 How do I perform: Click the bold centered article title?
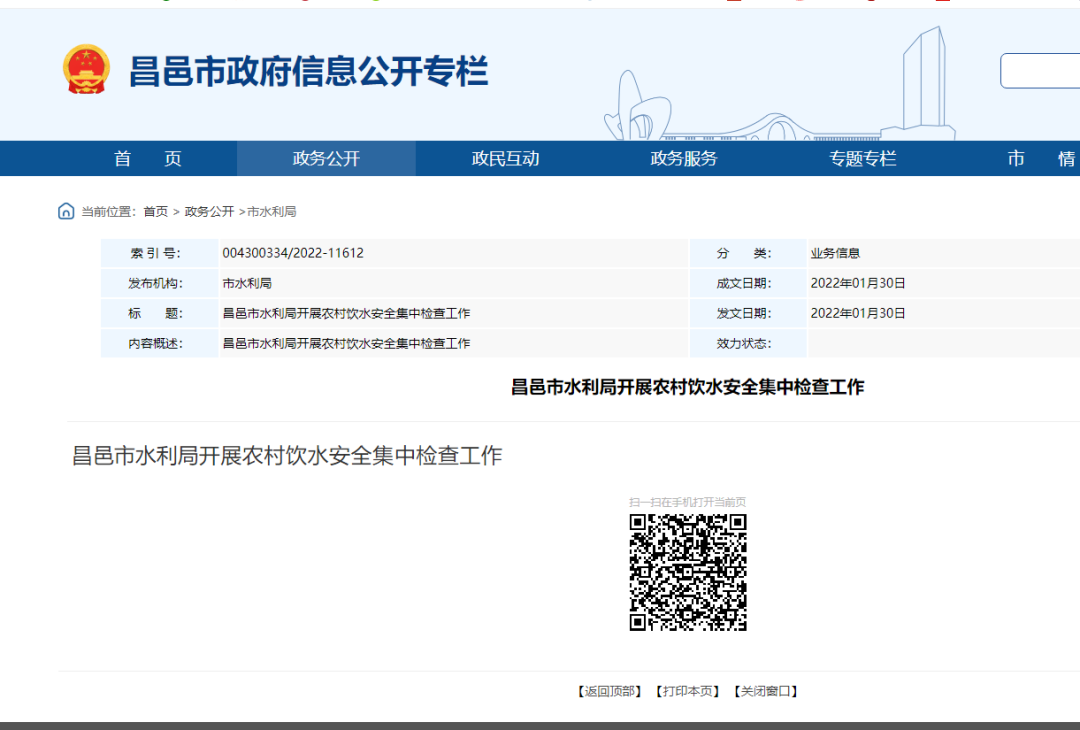point(687,387)
